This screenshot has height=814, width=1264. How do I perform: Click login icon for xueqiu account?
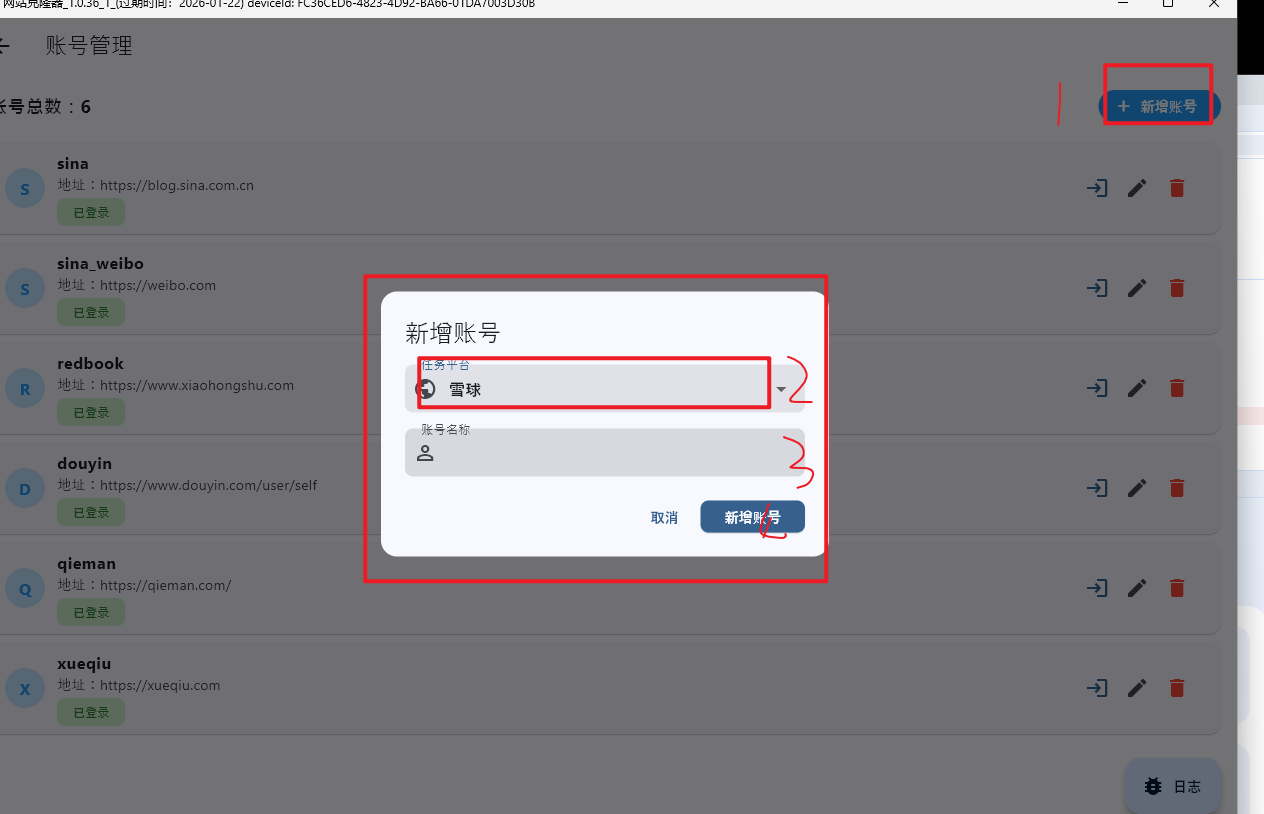[1097, 688]
